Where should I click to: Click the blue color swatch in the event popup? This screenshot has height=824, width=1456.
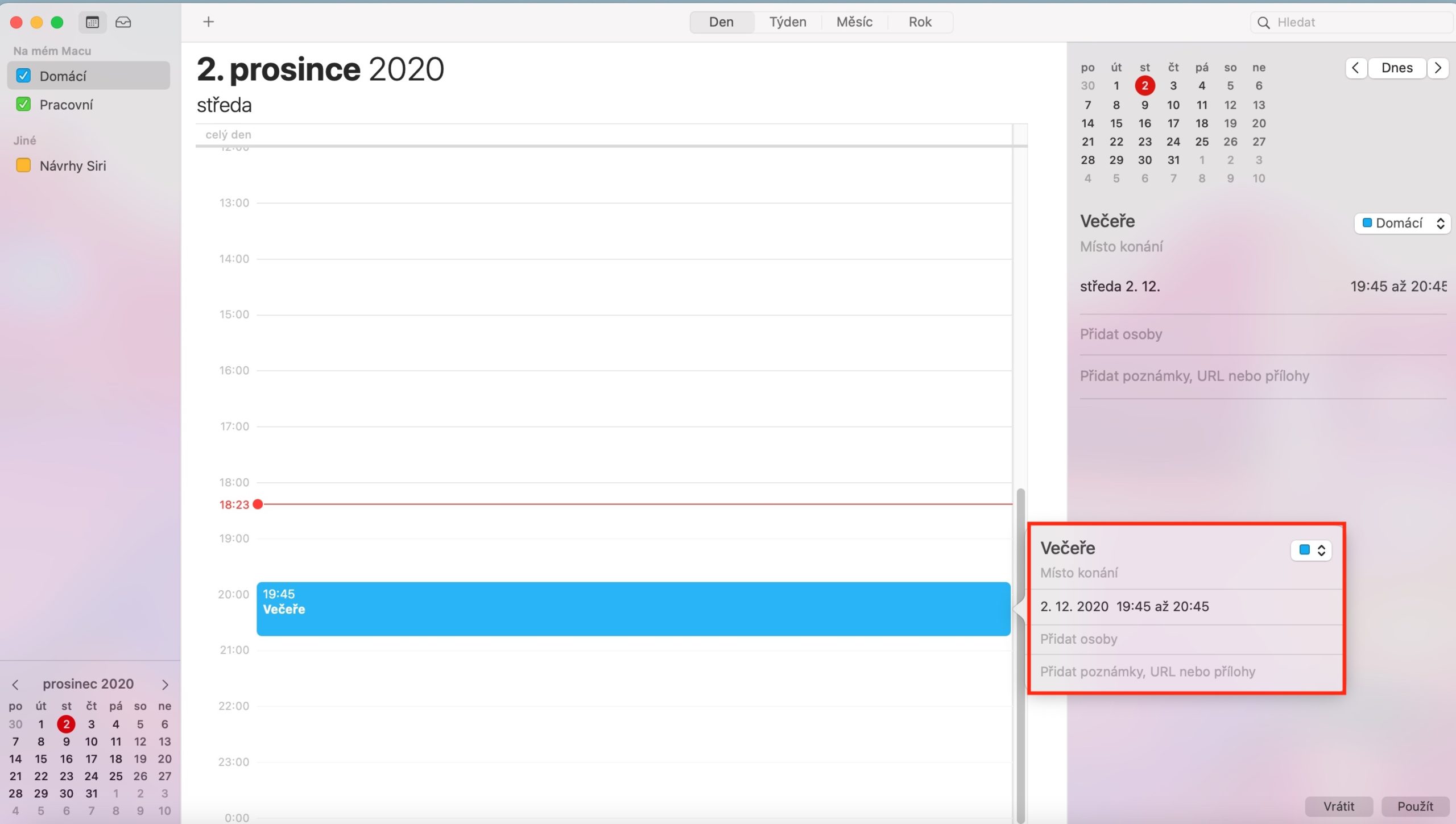[1303, 549]
